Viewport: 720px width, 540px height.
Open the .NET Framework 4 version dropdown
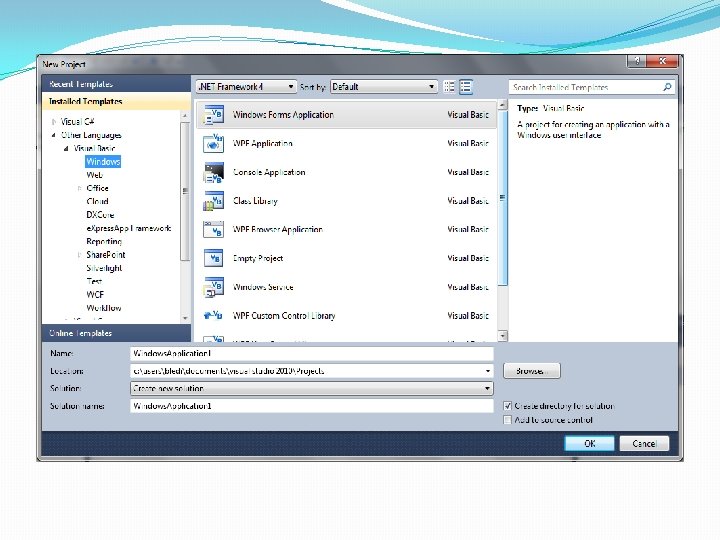246,87
